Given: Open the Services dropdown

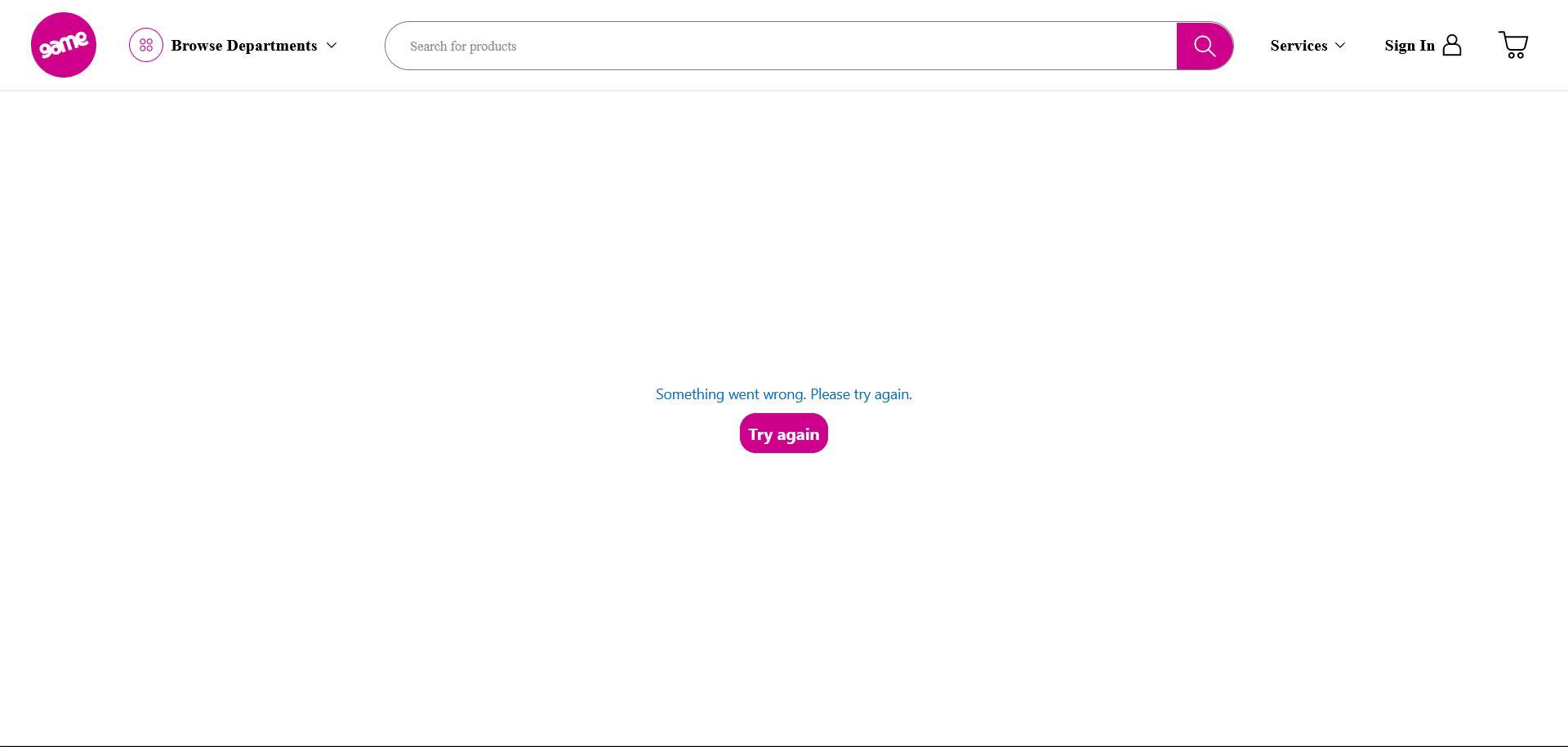Looking at the screenshot, I should 1307,46.
